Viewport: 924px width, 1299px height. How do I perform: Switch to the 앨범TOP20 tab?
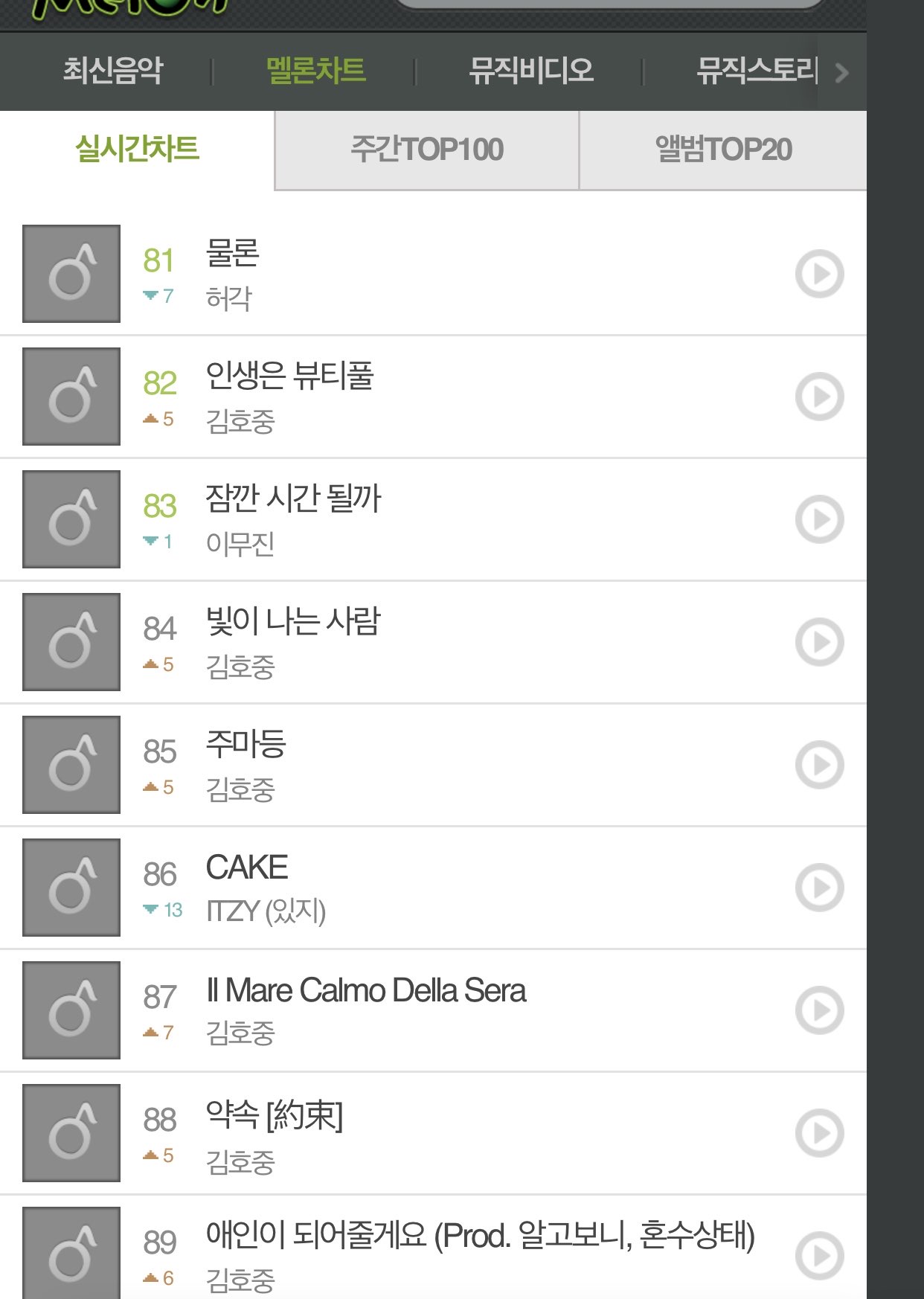(x=723, y=150)
